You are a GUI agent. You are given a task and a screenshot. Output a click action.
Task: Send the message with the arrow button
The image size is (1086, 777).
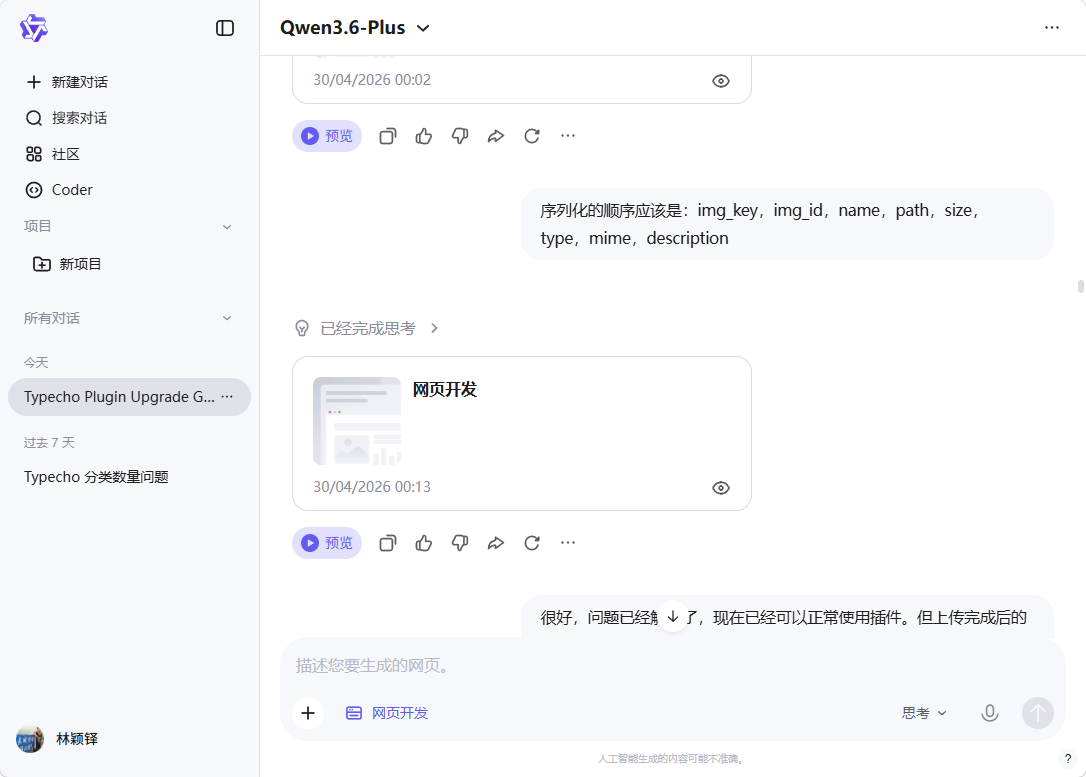(x=1038, y=713)
